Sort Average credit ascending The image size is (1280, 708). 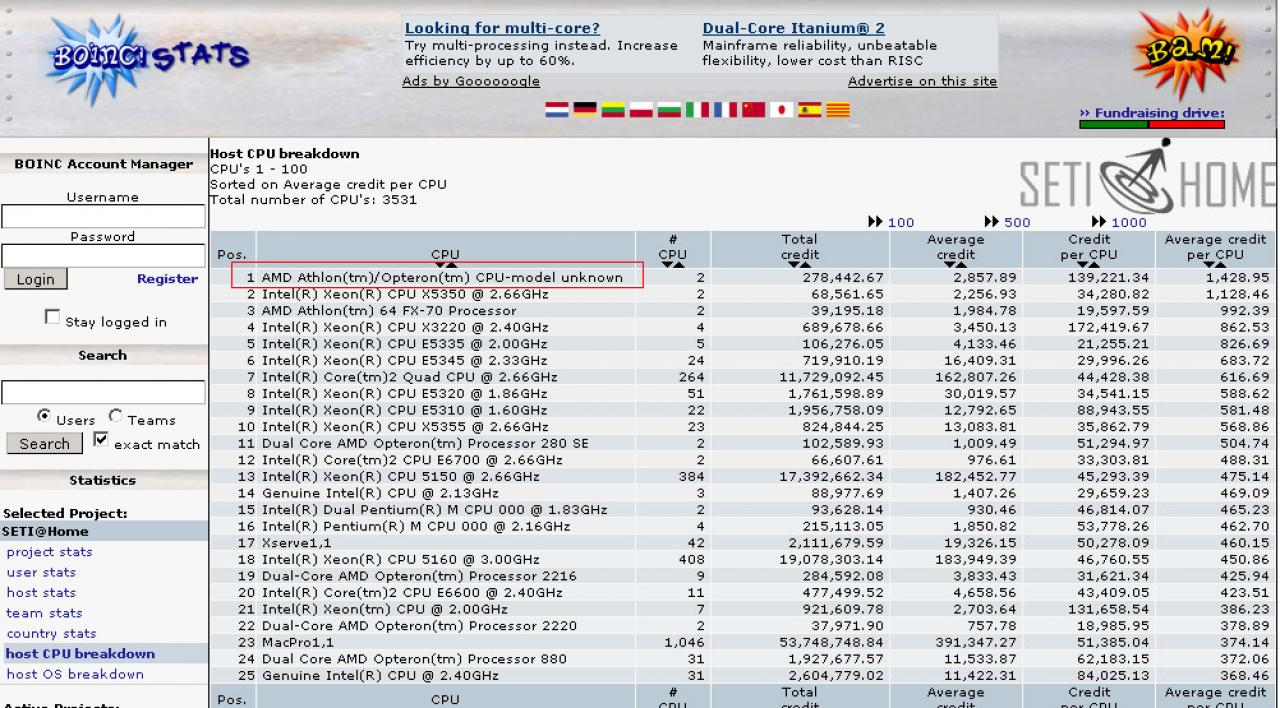[960, 265]
